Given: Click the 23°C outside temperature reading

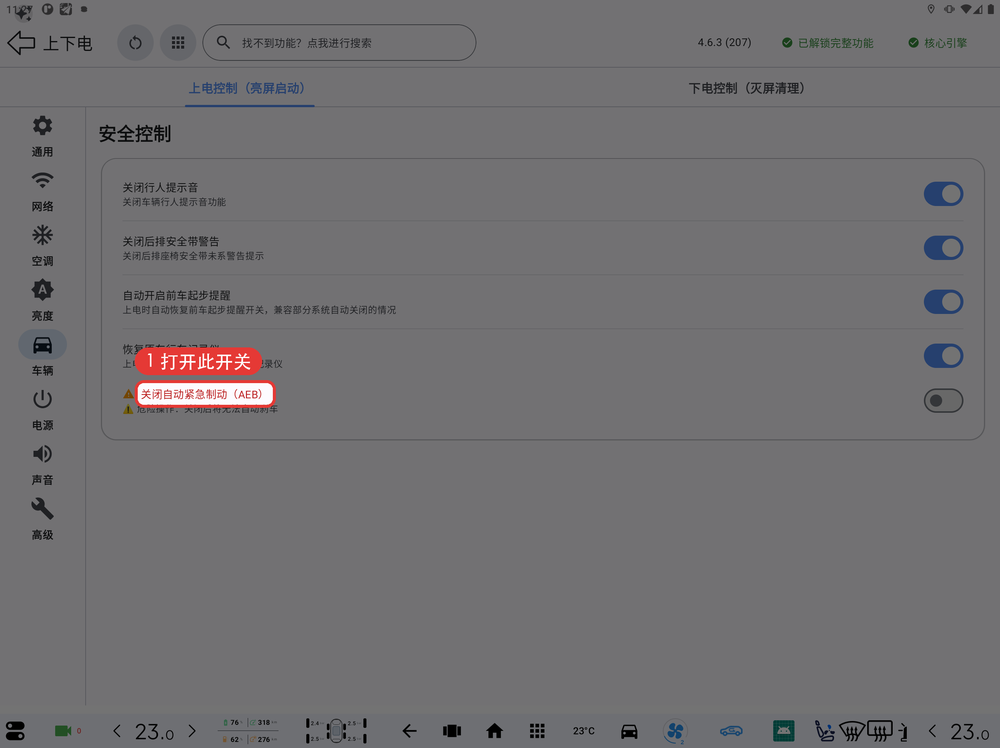Looking at the screenshot, I should coord(584,731).
